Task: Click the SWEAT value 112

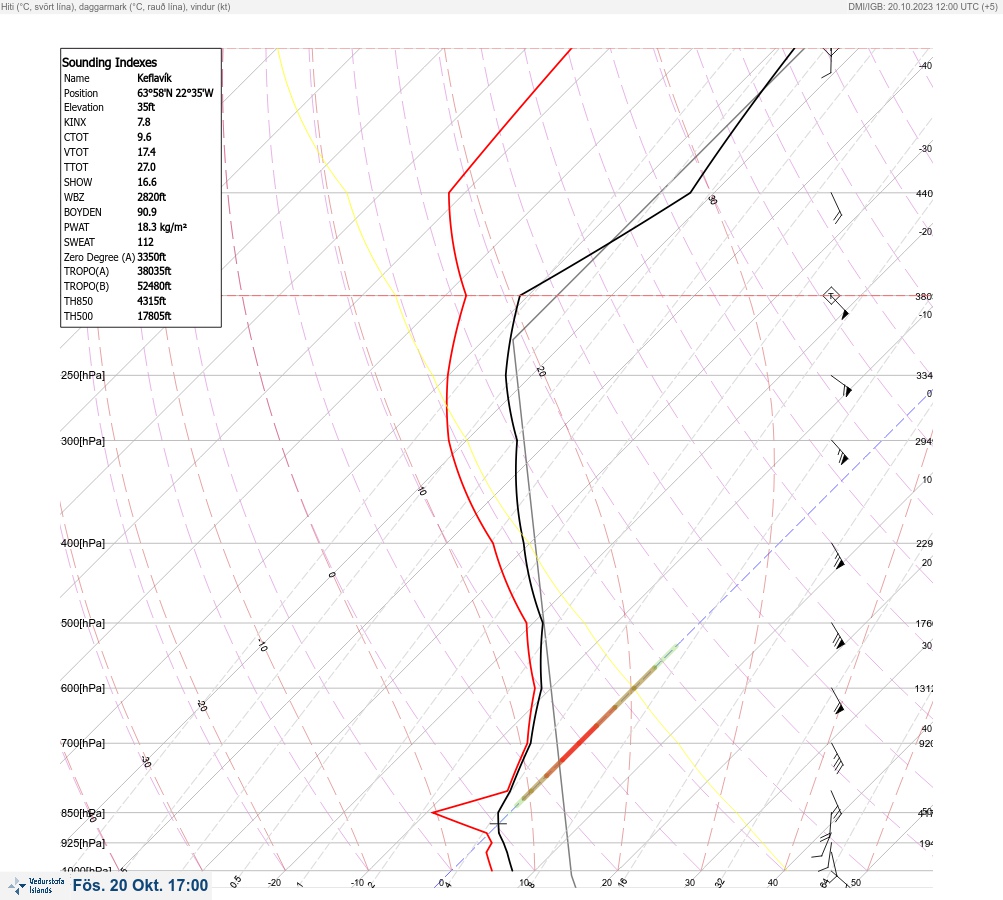Action: (x=145, y=242)
